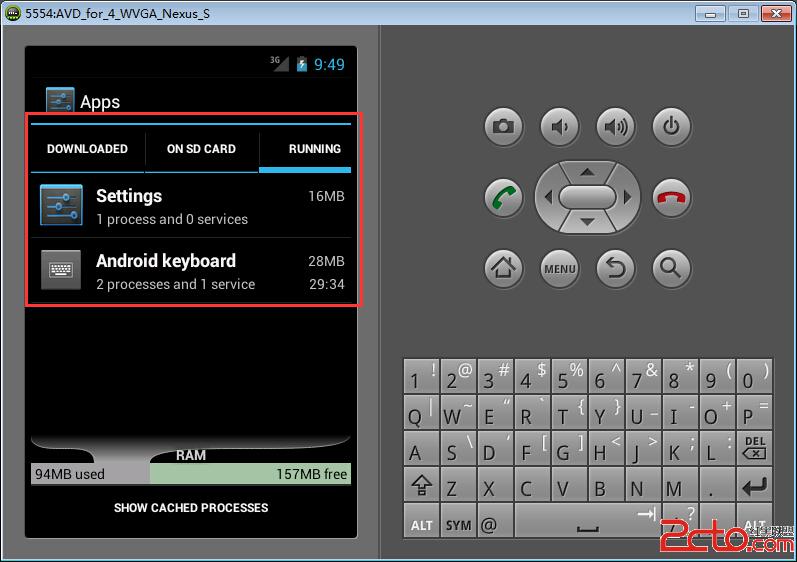The height and width of the screenshot is (562, 797).
Task: Click the emulator power button
Action: [671, 126]
